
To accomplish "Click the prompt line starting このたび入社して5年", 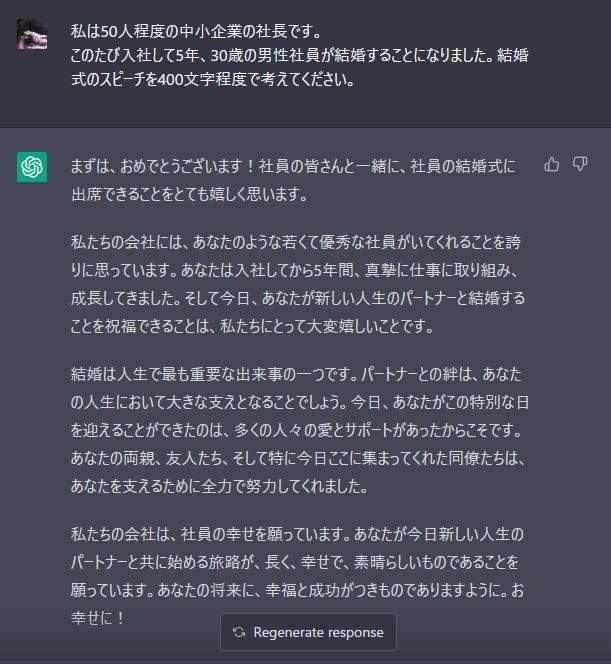I will tap(299, 55).
